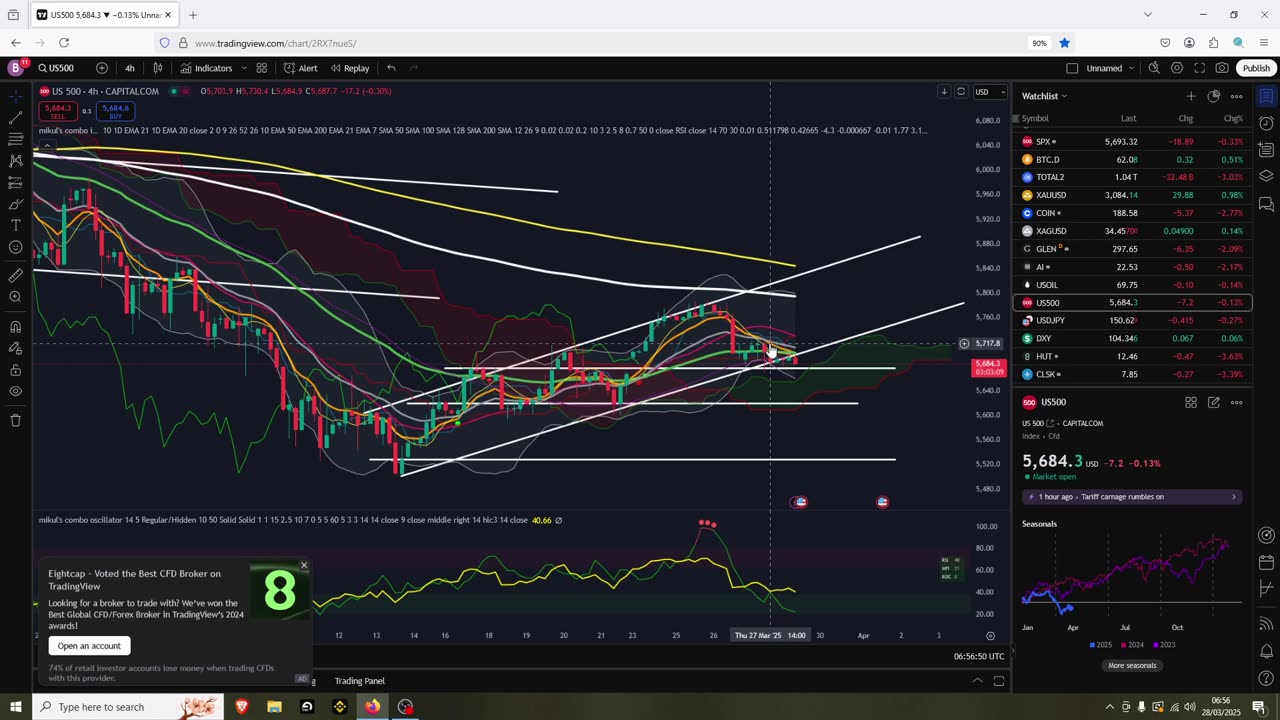Take a chart snapshot with camera icon
This screenshot has width=1280, height=720.
(1222, 68)
